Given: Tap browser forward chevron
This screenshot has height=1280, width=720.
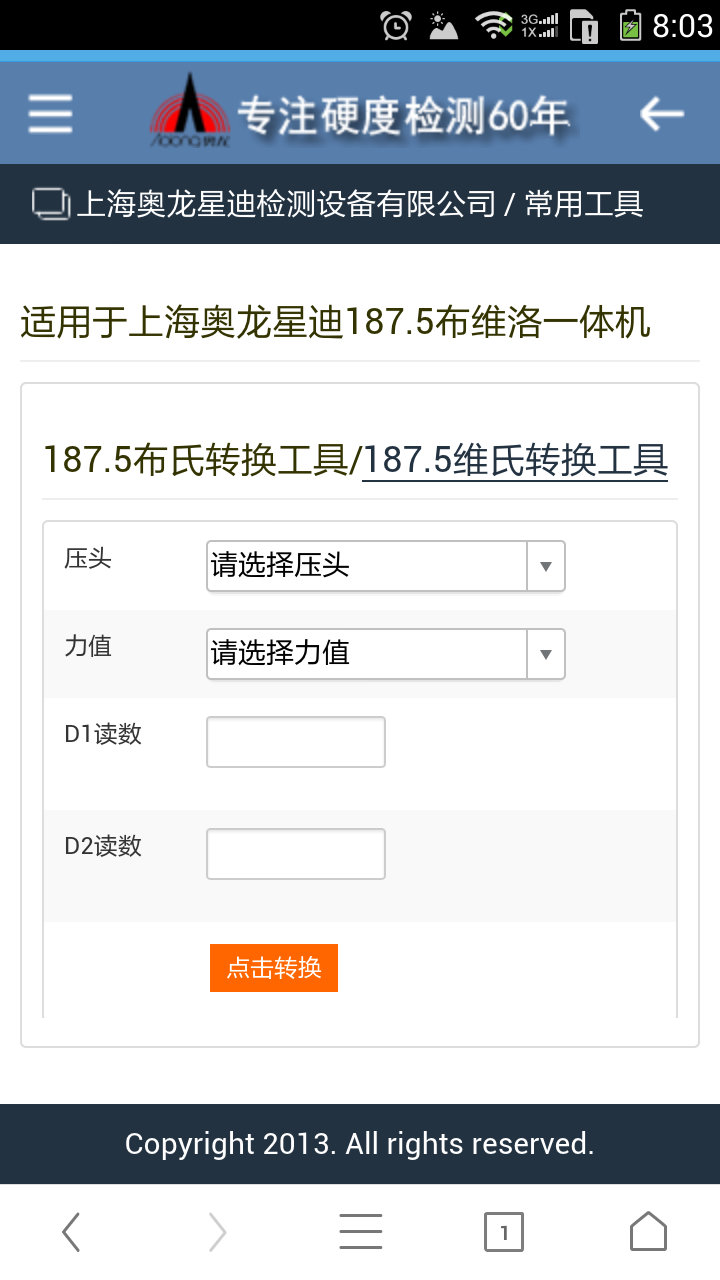Looking at the screenshot, I should [x=217, y=1232].
